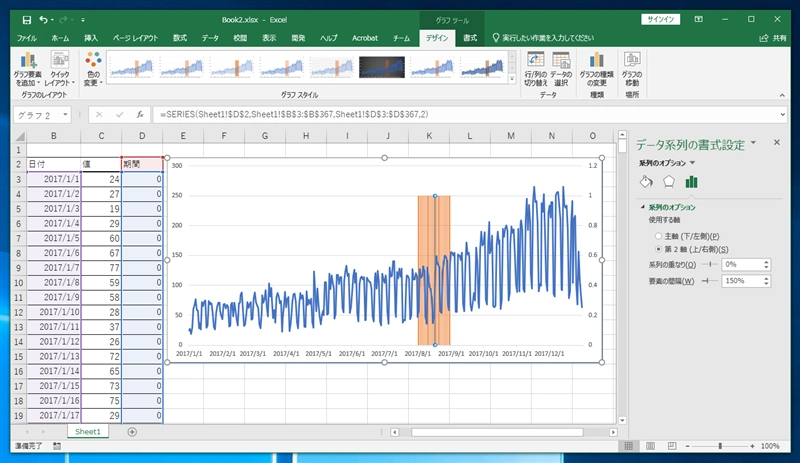Select Fill & Line paint bucket icon
The width and height of the screenshot is (800, 463).
point(646,182)
